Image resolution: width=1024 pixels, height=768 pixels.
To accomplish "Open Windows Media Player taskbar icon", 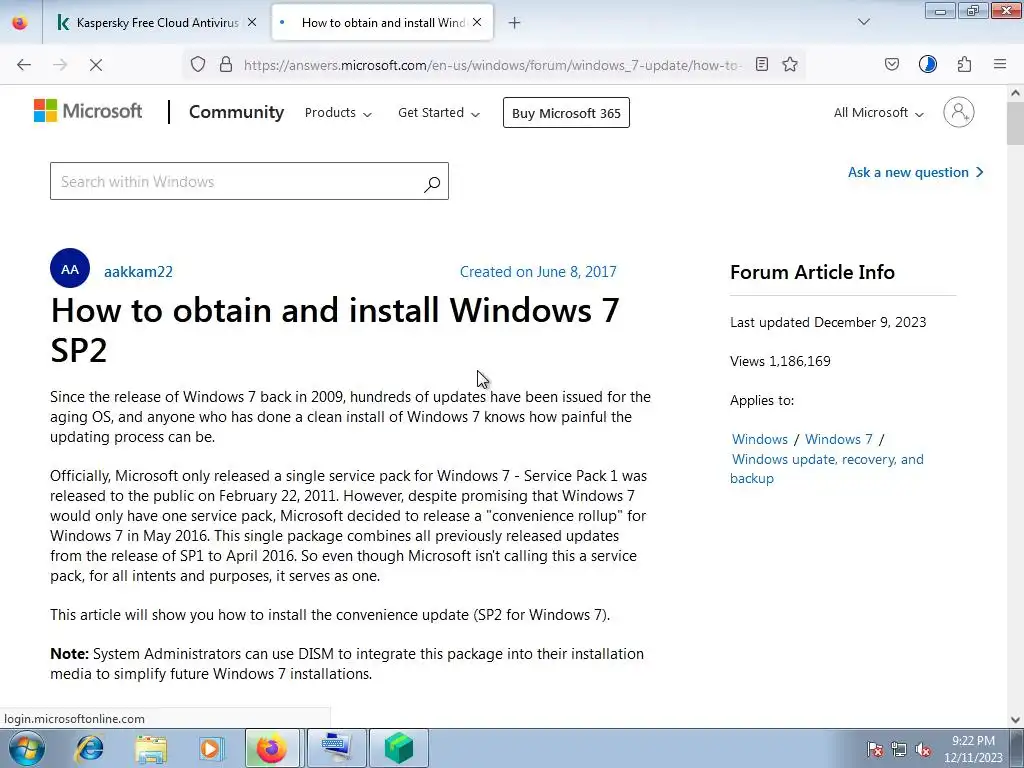I will coord(212,748).
